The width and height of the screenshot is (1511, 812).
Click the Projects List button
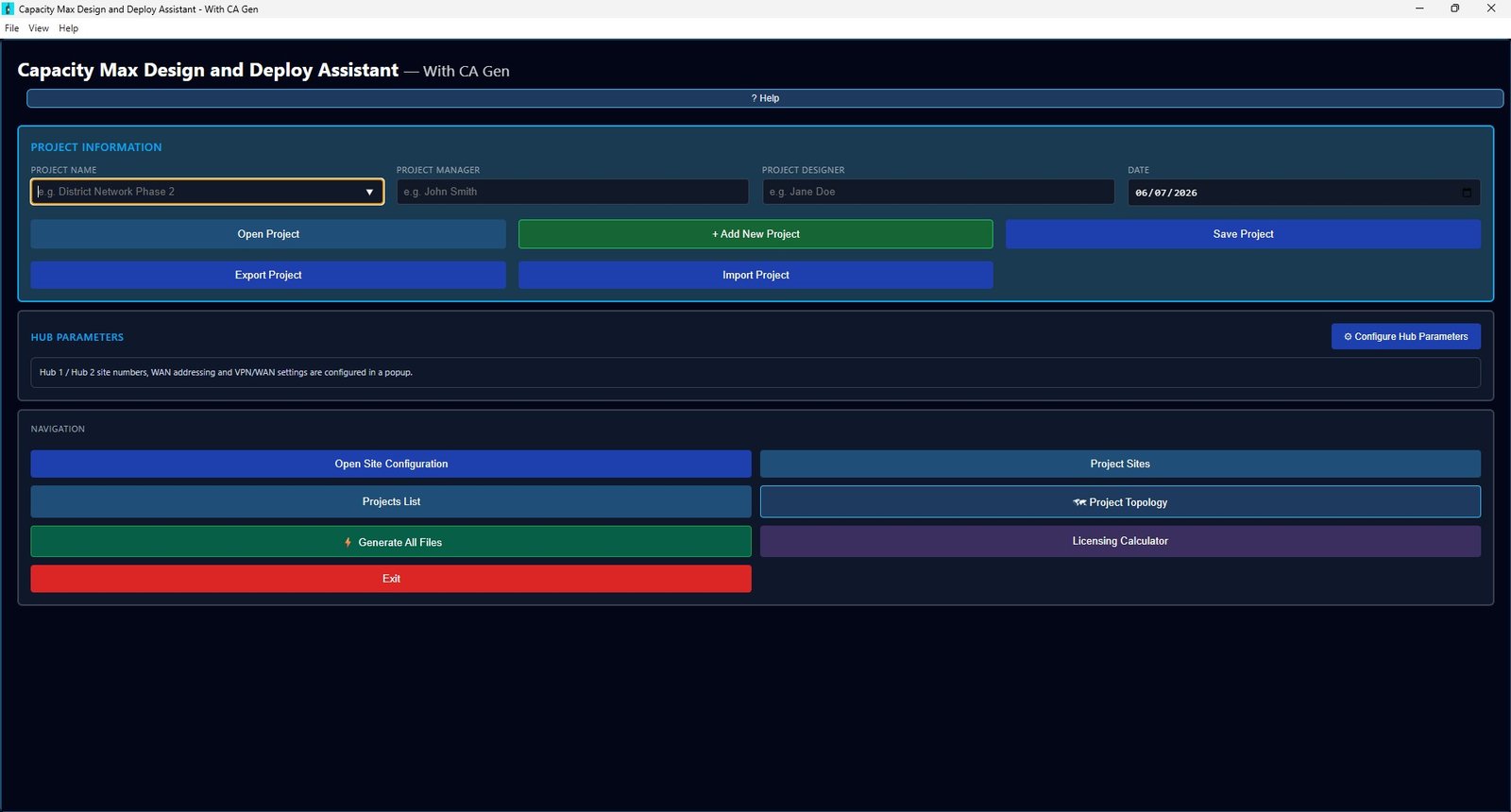point(391,501)
